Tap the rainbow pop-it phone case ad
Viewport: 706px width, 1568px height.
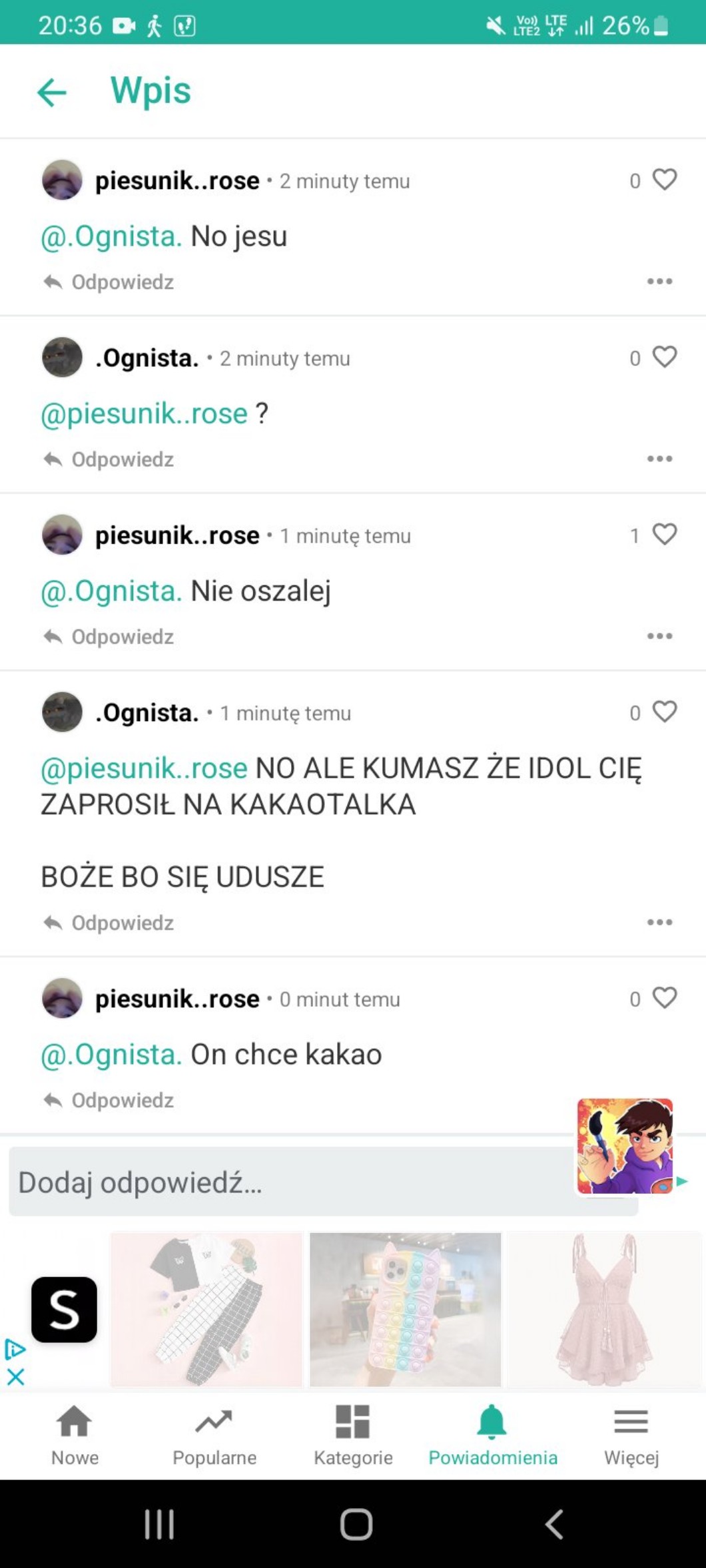tap(405, 1310)
